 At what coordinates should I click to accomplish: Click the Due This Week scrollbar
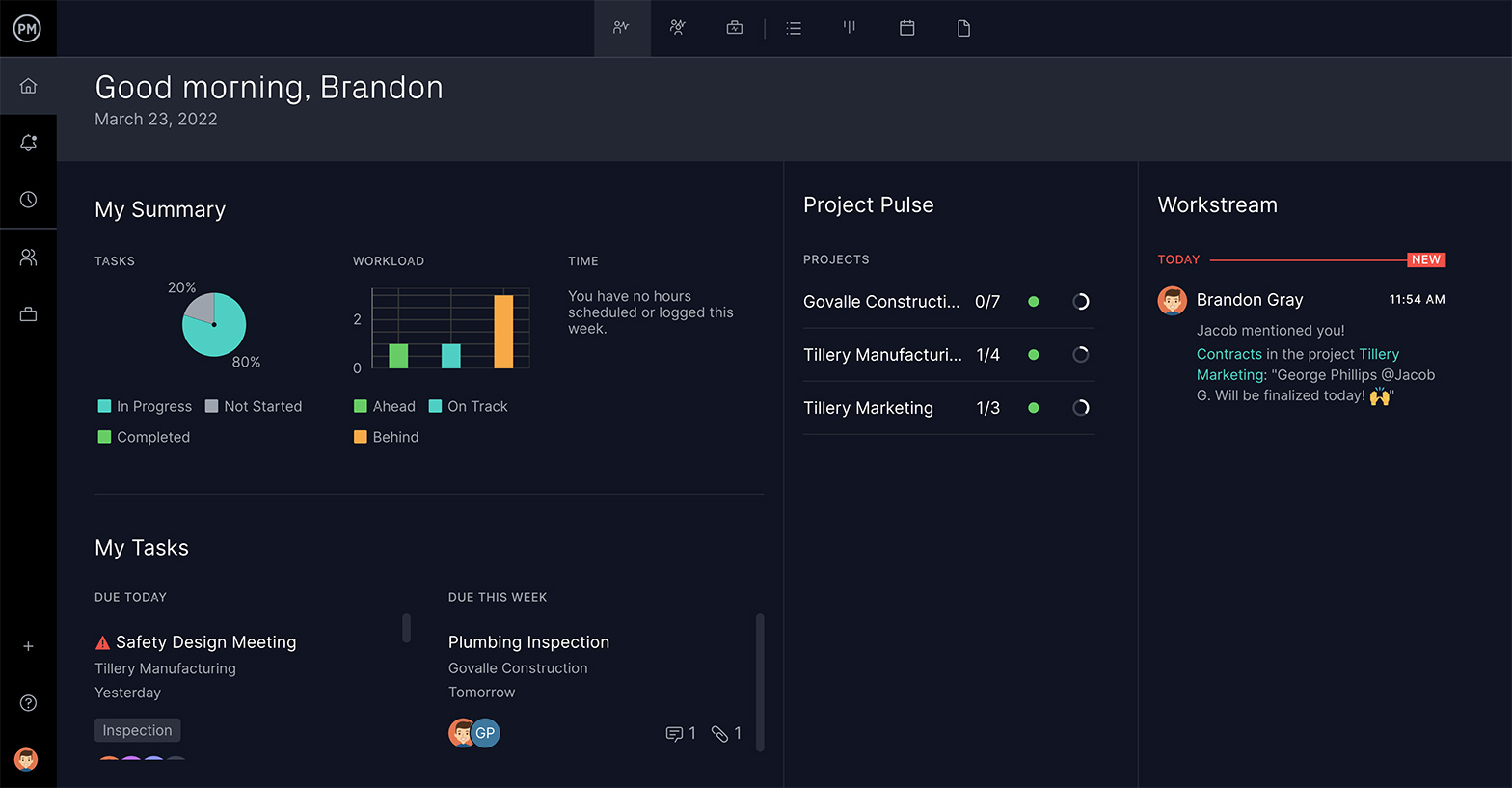[x=760, y=680]
